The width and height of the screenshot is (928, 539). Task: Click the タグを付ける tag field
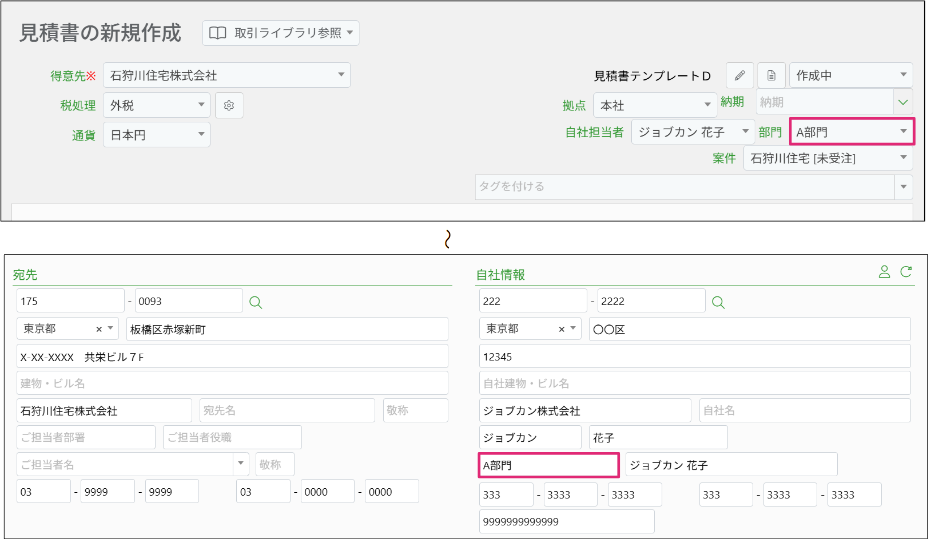click(685, 186)
